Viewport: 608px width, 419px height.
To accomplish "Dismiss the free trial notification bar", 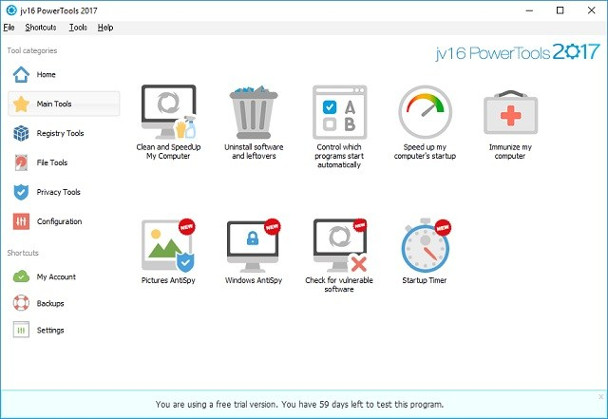I will (601, 397).
